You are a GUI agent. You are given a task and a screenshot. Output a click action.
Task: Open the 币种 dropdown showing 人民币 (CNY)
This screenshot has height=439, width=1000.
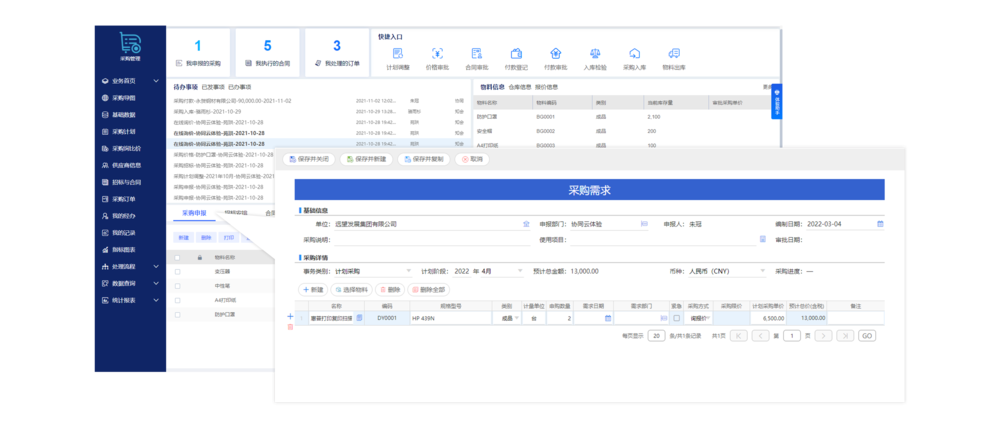point(726,271)
